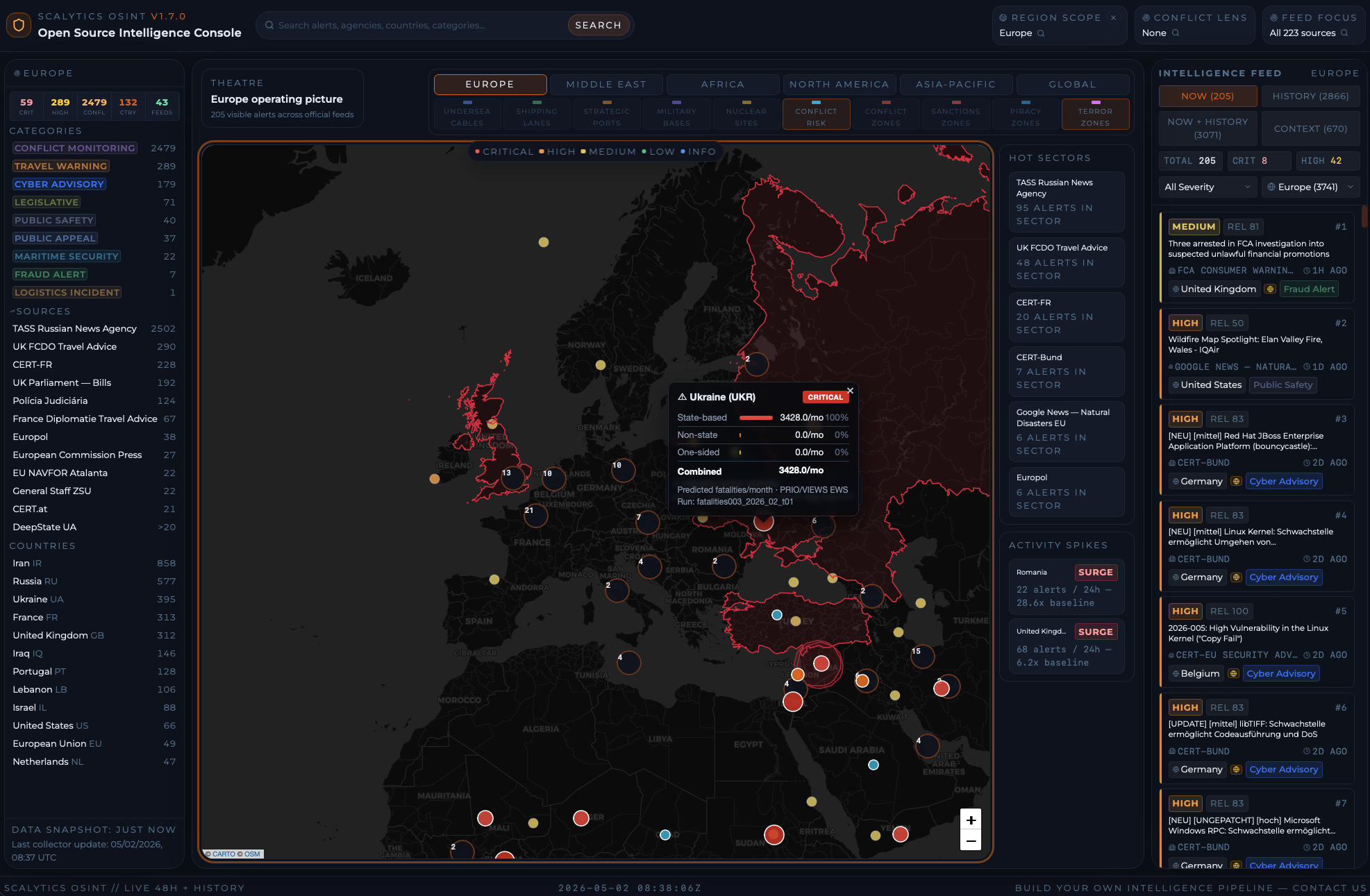Switch to the Middle East theatre tab
Viewport: 1370px width, 896px height.
pos(606,85)
